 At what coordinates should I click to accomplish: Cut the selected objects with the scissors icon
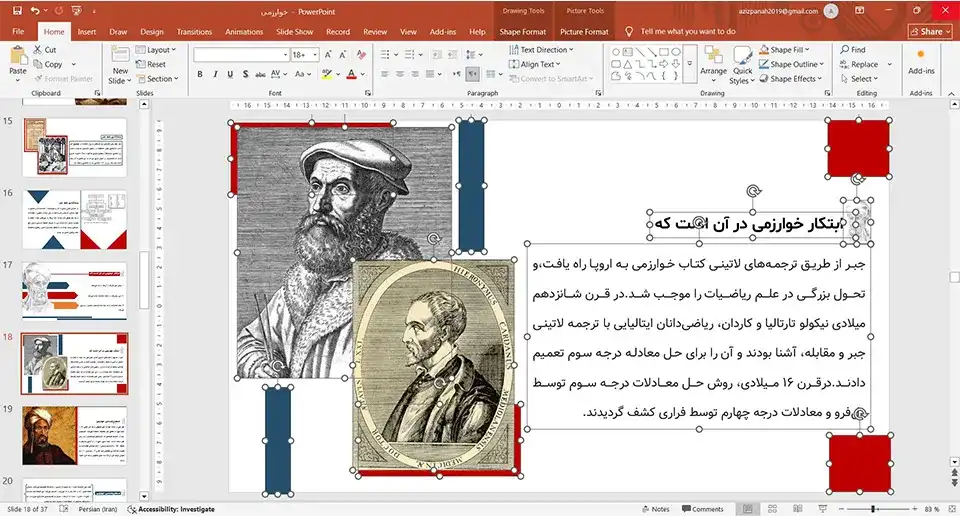pos(45,50)
